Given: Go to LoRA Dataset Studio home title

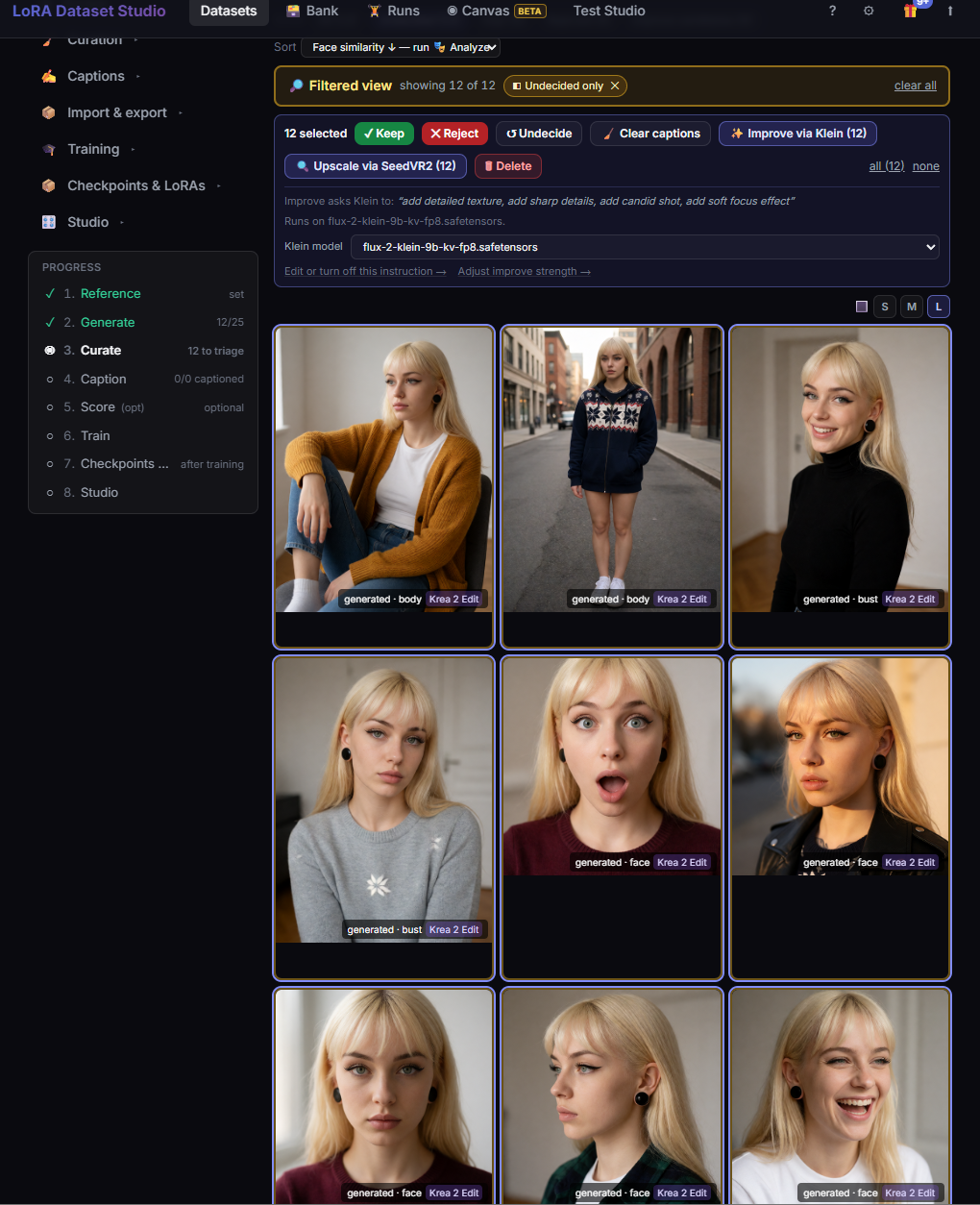Looking at the screenshot, I should click(88, 11).
